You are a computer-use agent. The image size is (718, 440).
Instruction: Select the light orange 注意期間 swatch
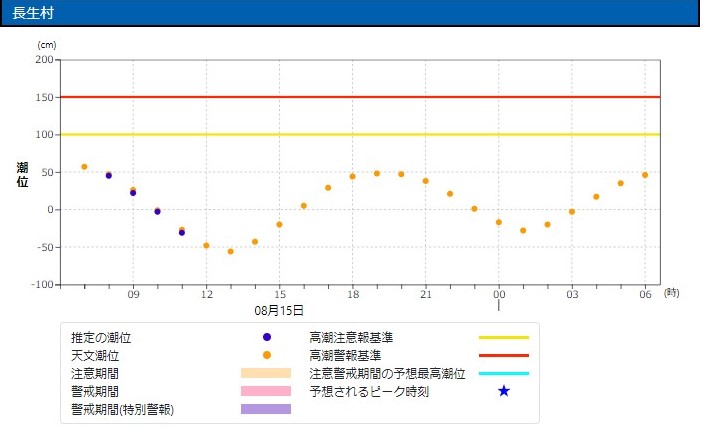tap(266, 373)
